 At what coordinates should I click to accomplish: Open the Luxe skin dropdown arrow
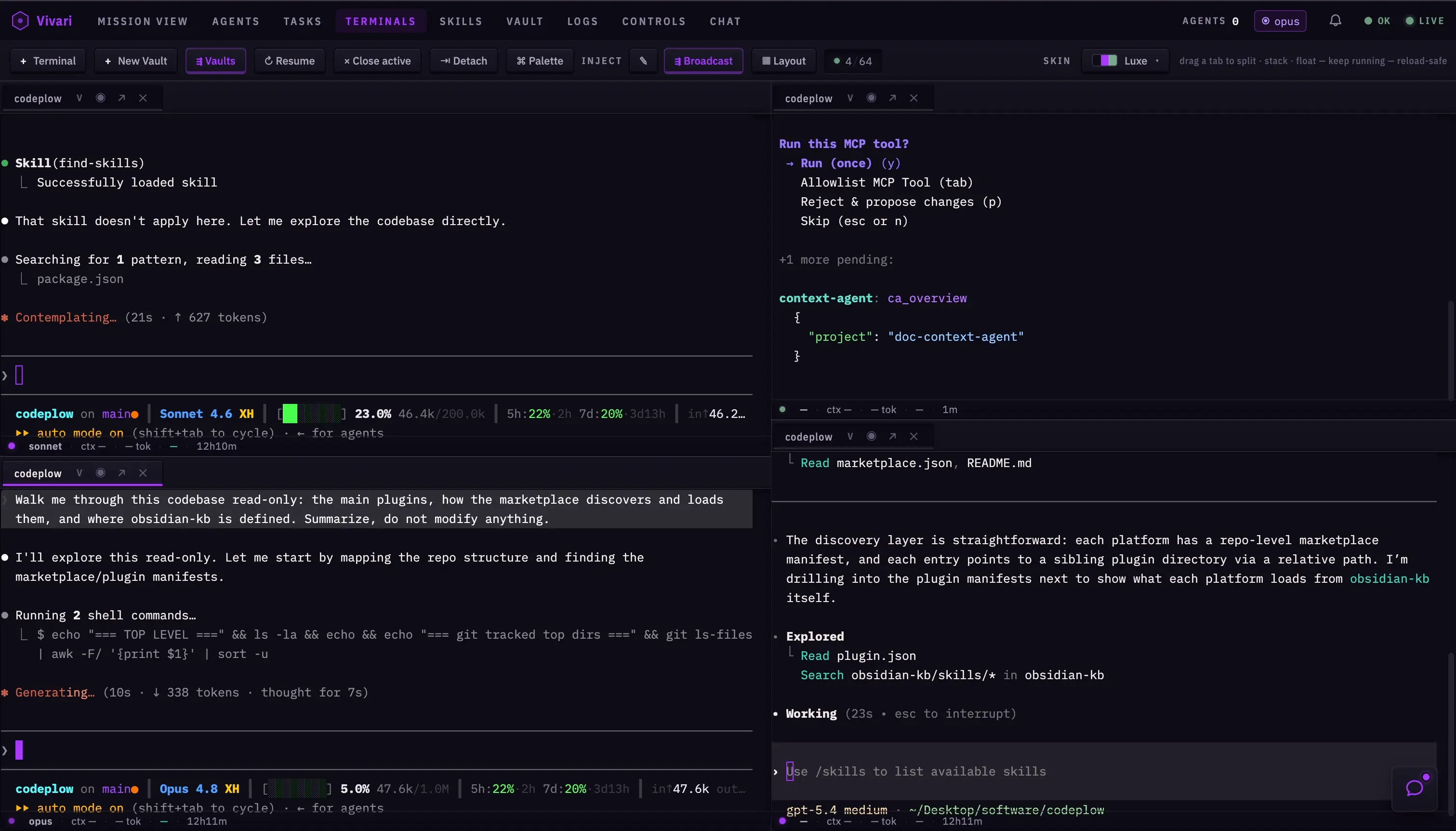1157,61
